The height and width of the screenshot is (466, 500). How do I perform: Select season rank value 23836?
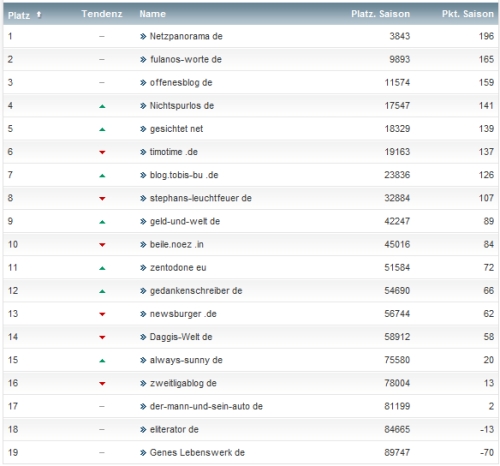click(x=397, y=175)
